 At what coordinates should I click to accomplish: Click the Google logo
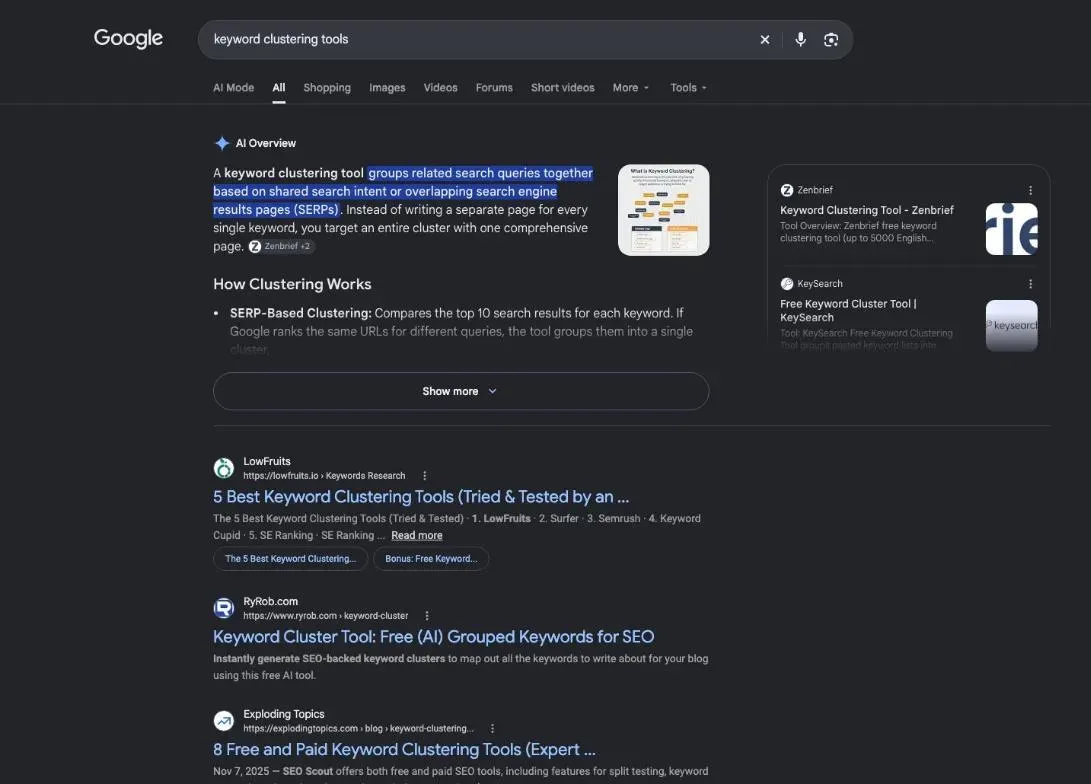[x=128, y=38]
